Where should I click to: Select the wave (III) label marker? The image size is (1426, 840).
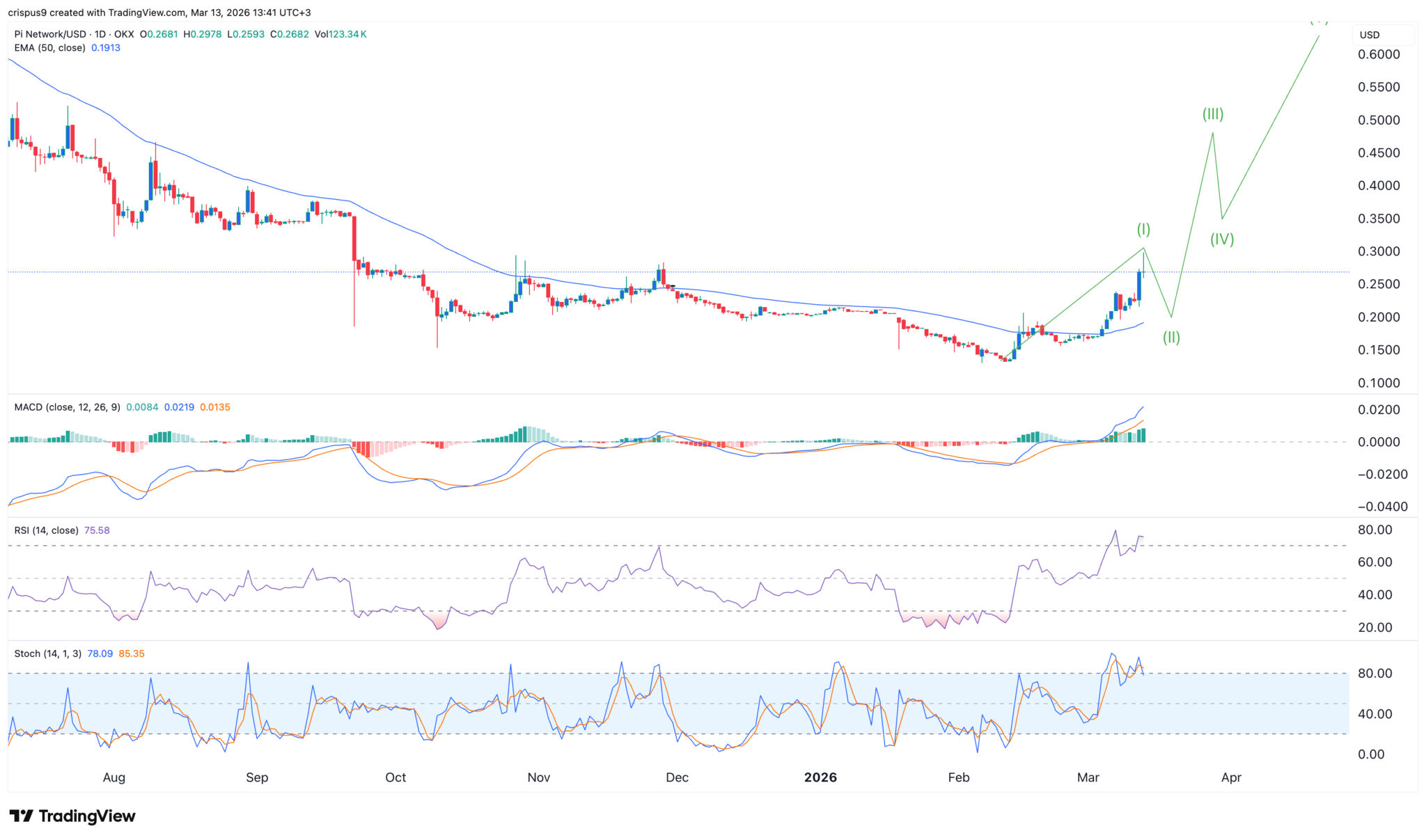click(x=1213, y=114)
